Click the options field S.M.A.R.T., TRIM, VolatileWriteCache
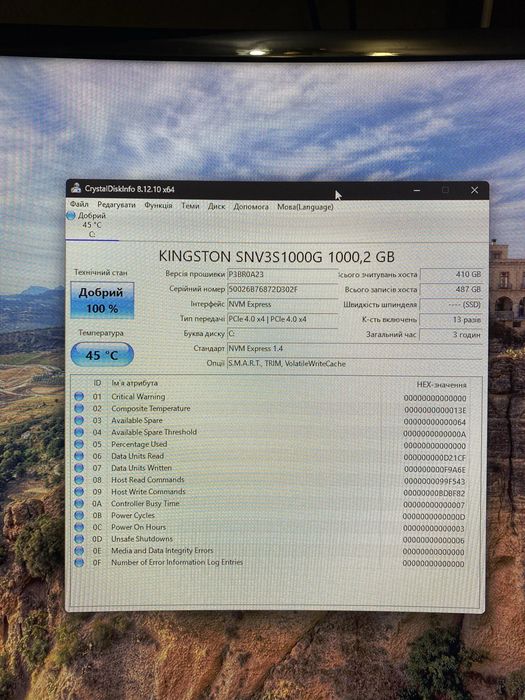The width and height of the screenshot is (525, 700). click(355, 363)
